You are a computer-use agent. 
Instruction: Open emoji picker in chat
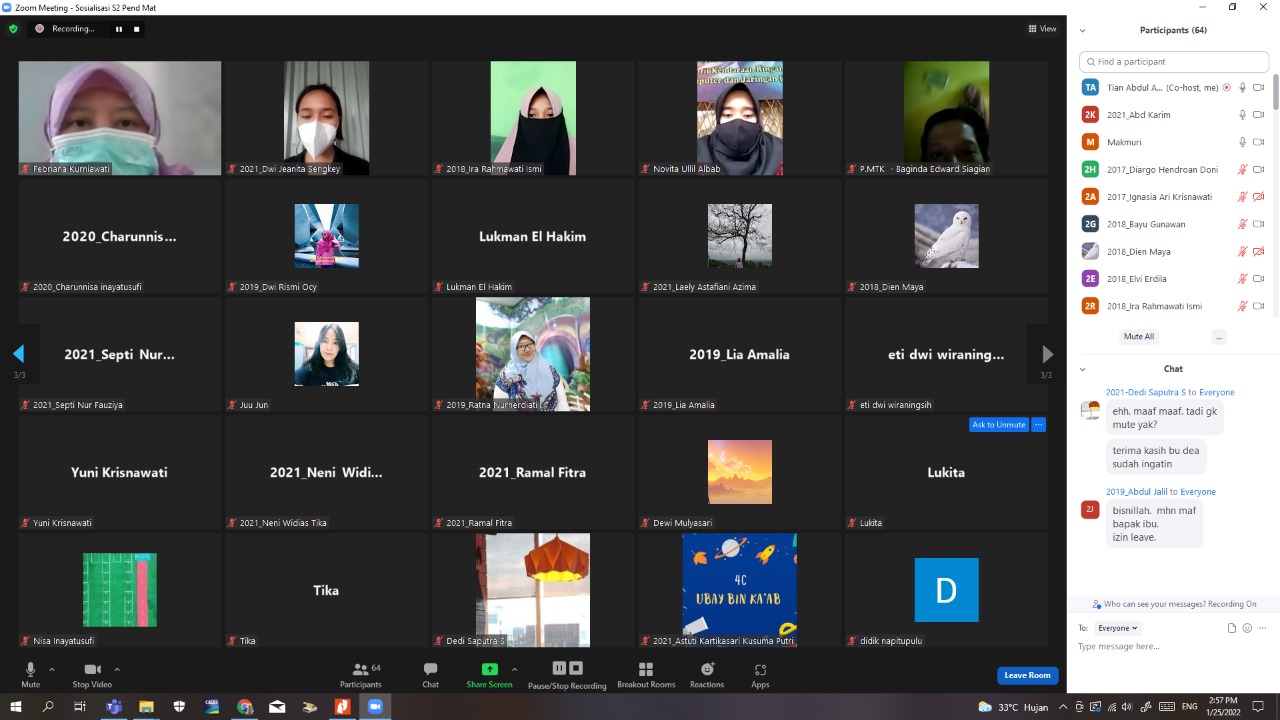[x=1247, y=628]
